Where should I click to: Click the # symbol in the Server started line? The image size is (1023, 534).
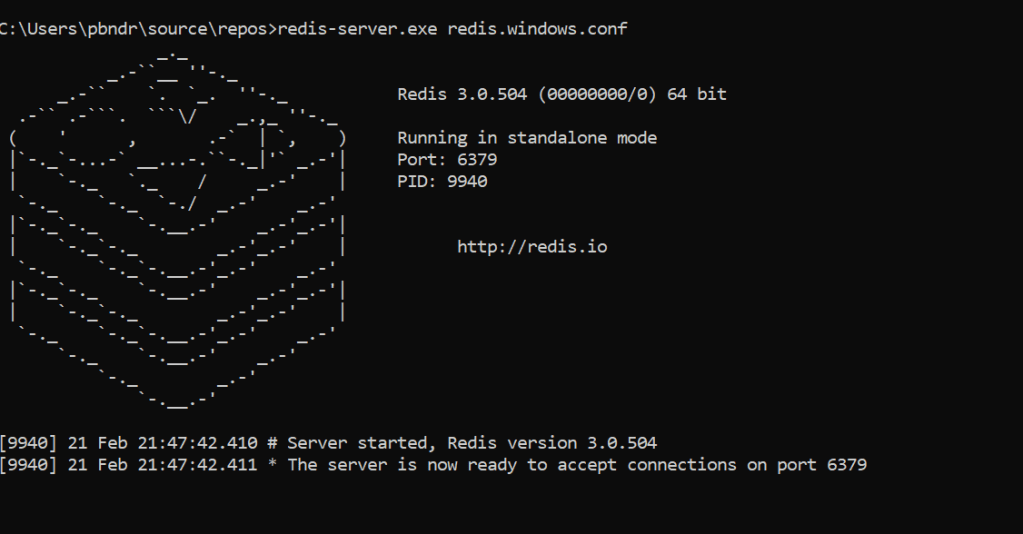(273, 443)
